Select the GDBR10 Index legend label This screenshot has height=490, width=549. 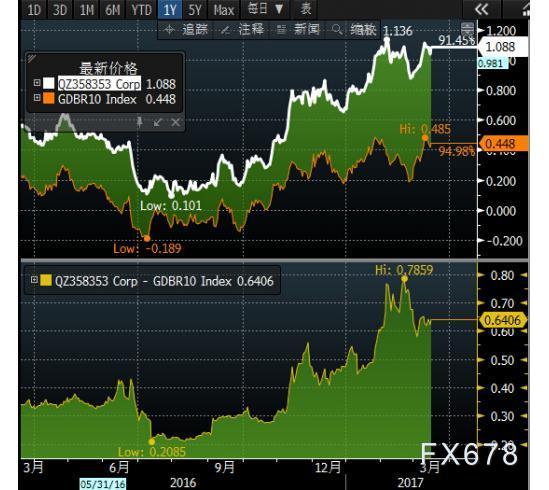97,99
